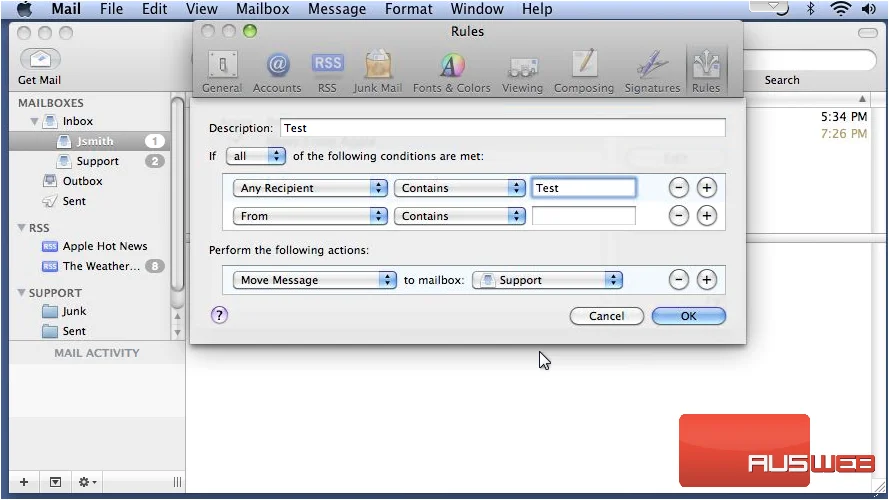Image resolution: width=889 pixels, height=500 pixels.
Task: Click the Wi-Fi status icon
Action: click(x=840, y=9)
